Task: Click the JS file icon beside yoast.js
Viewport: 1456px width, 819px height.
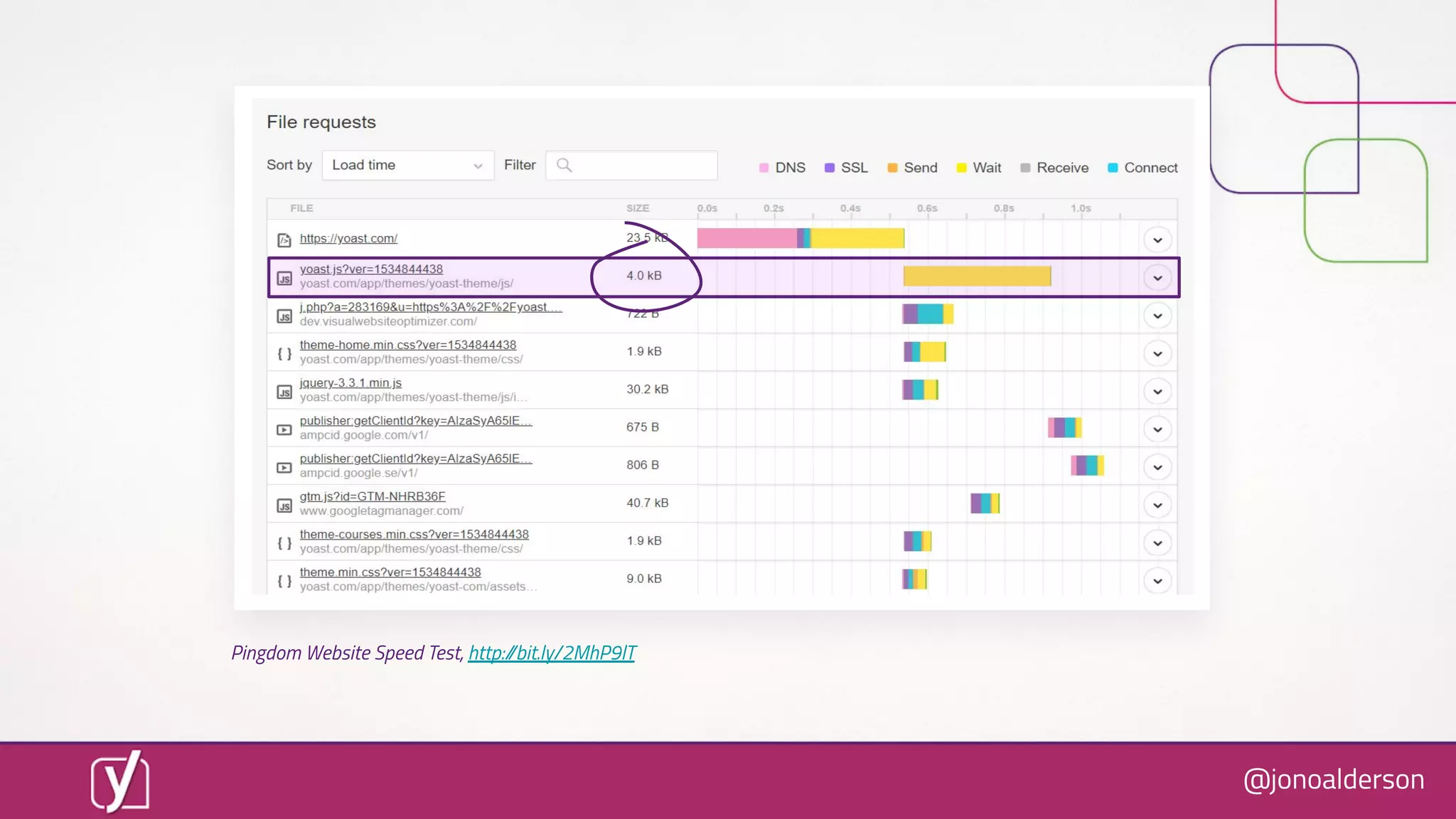Action: coord(284,278)
